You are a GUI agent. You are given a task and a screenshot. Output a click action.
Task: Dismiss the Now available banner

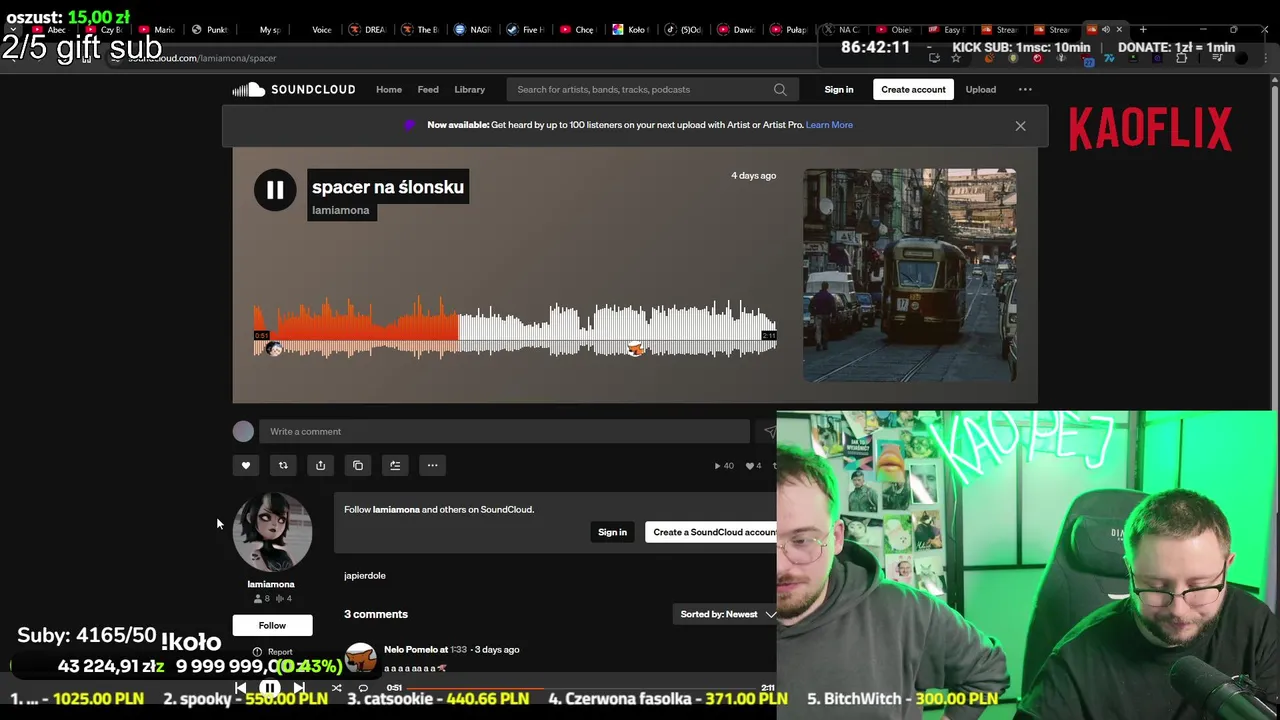[1020, 126]
